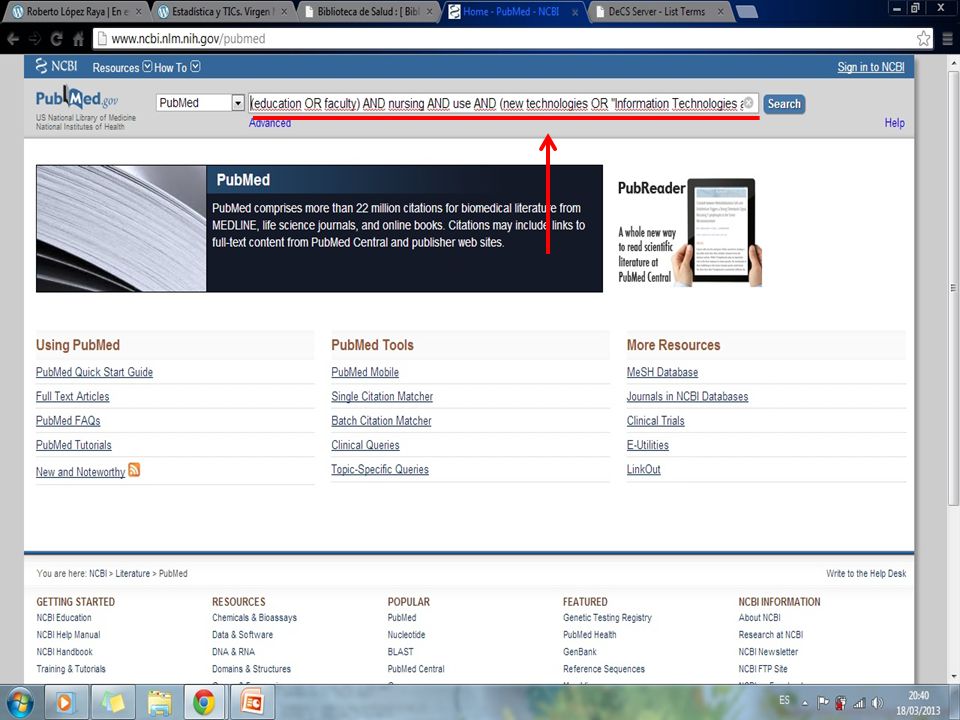Open LinkOut link
This screenshot has height=720, width=960.
click(x=643, y=470)
